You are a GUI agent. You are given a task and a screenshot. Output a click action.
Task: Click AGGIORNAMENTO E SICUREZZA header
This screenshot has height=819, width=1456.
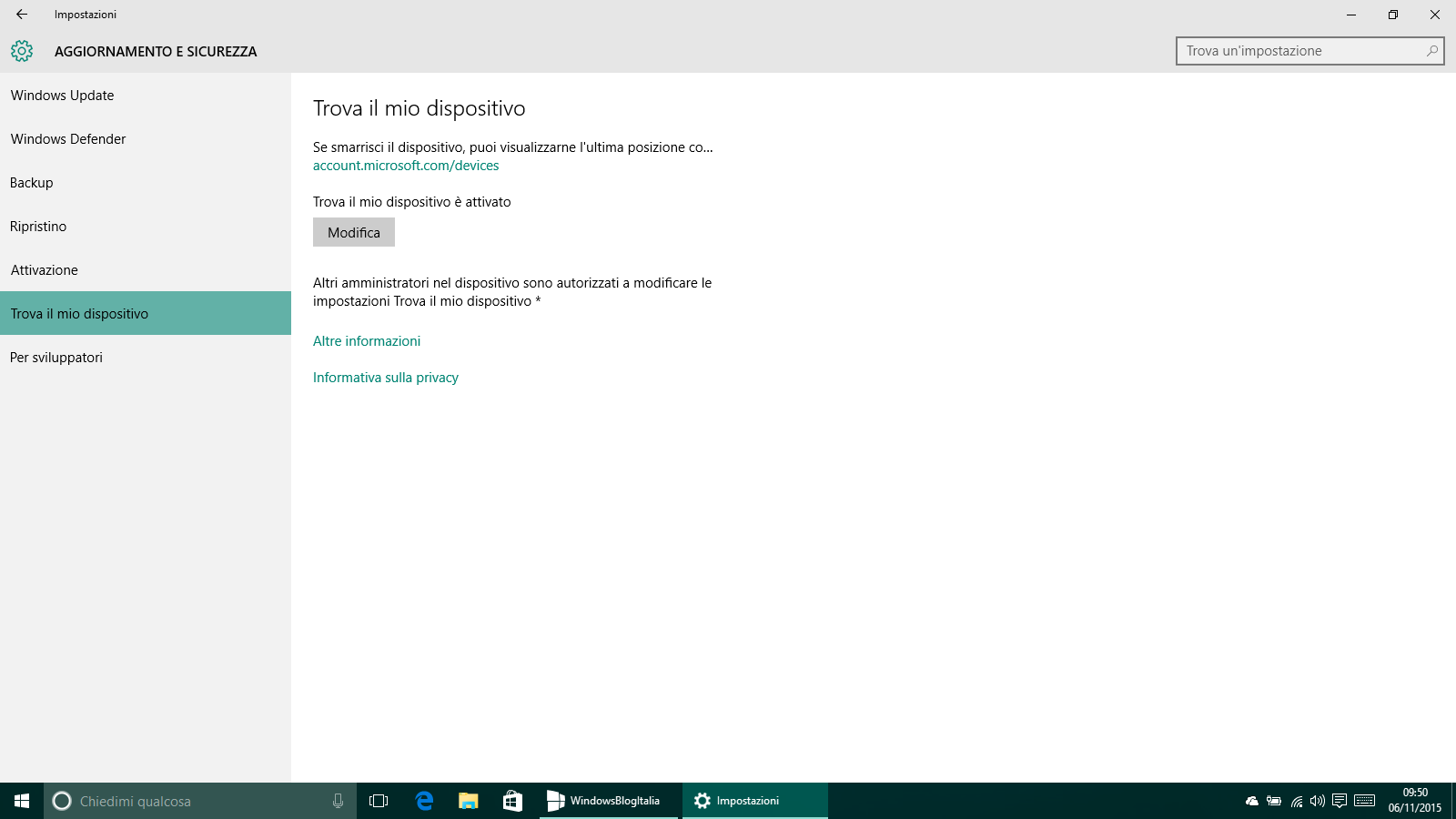coord(156,51)
